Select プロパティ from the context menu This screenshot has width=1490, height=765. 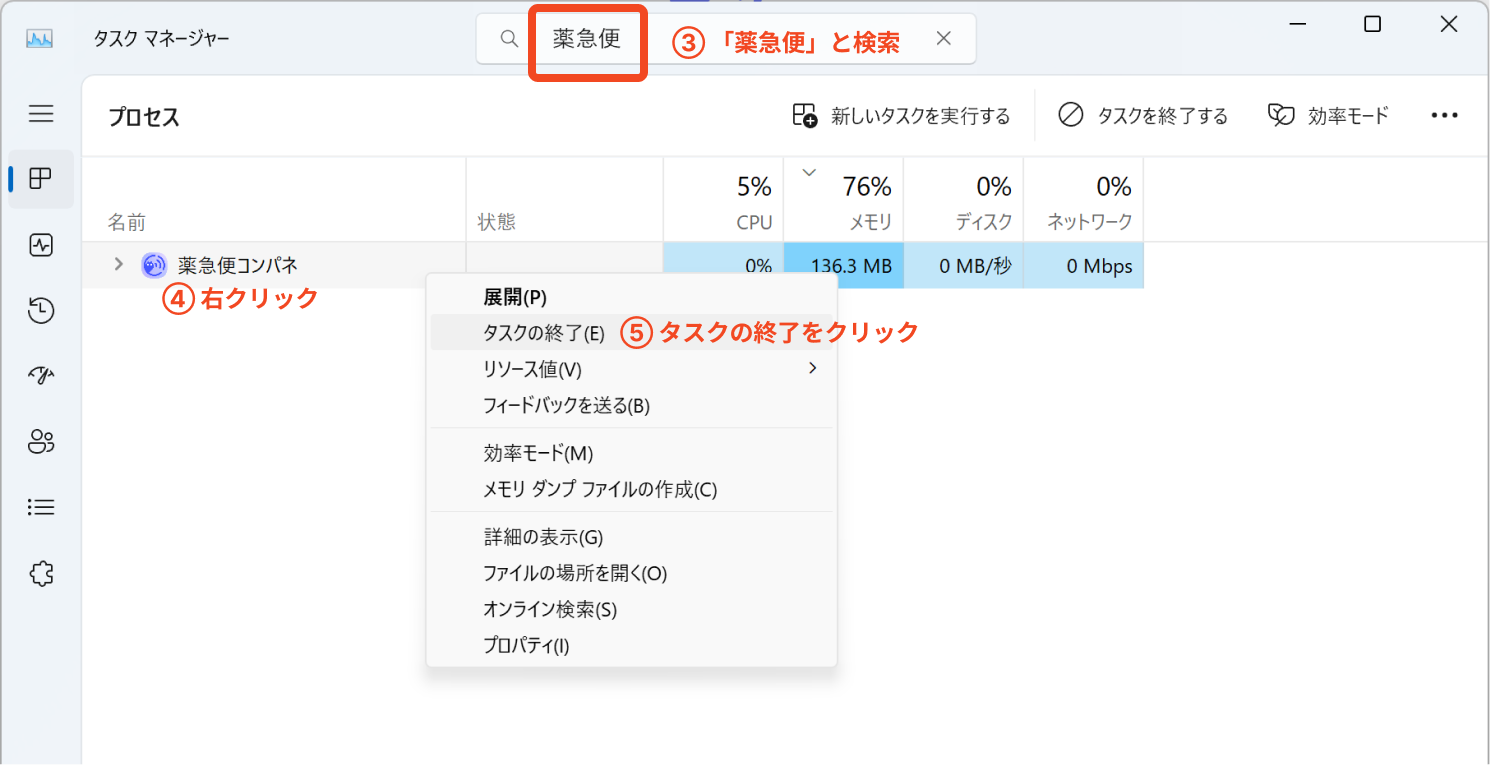coord(526,645)
